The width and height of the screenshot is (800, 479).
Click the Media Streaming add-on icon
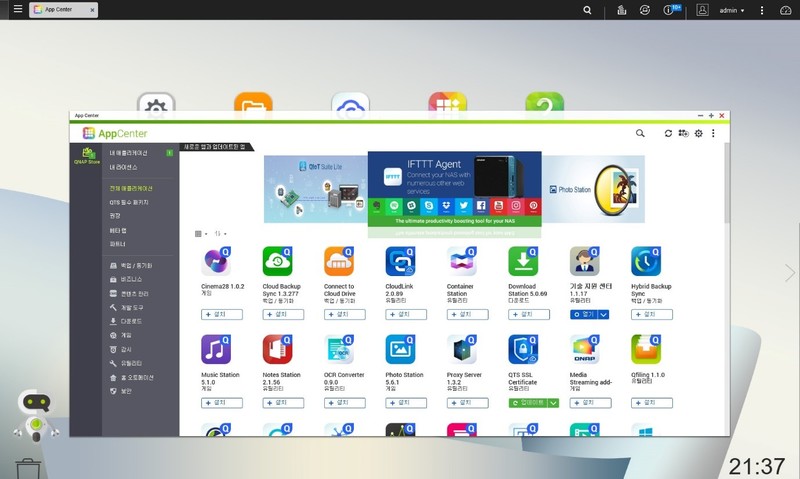585,349
